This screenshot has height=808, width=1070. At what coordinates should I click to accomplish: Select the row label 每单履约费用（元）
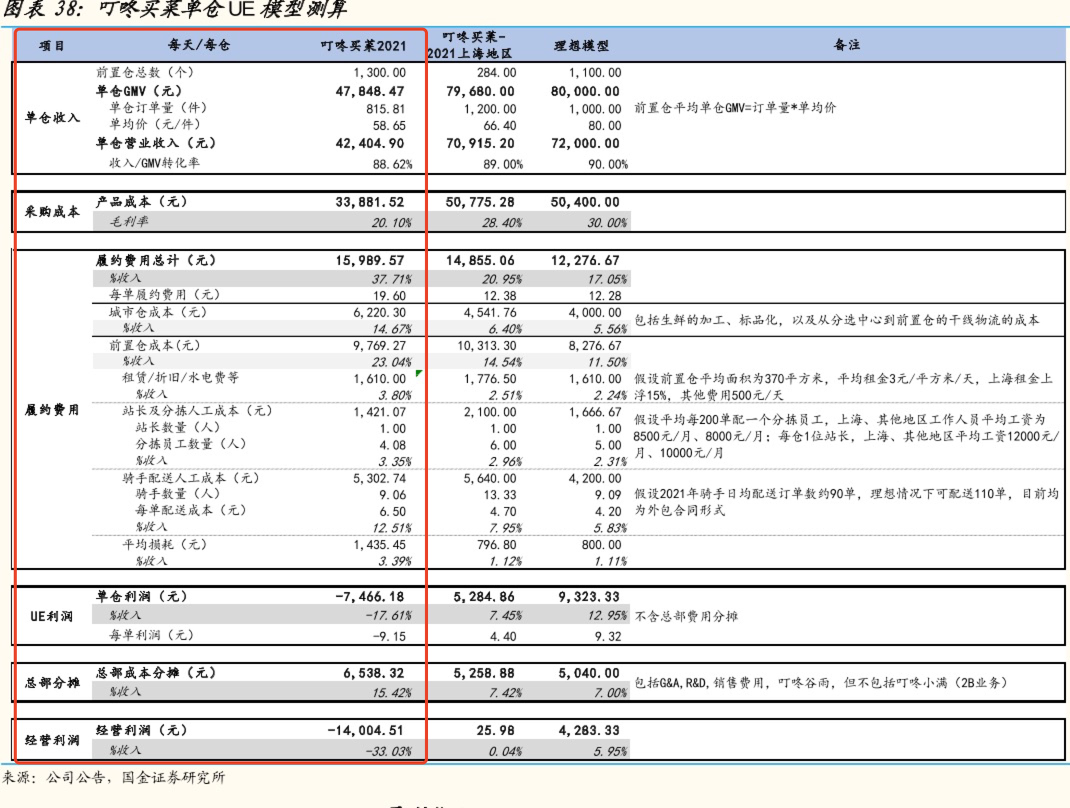click(x=164, y=295)
